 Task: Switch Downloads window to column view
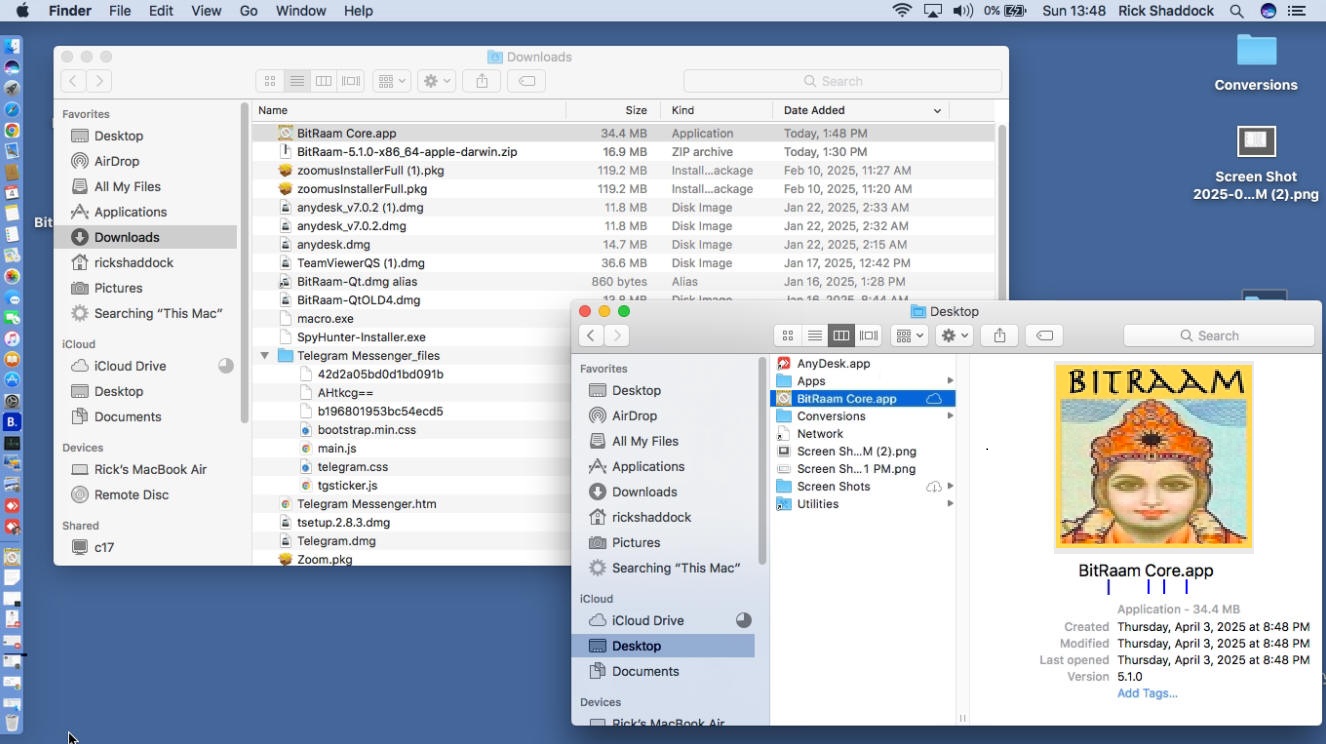(x=324, y=81)
